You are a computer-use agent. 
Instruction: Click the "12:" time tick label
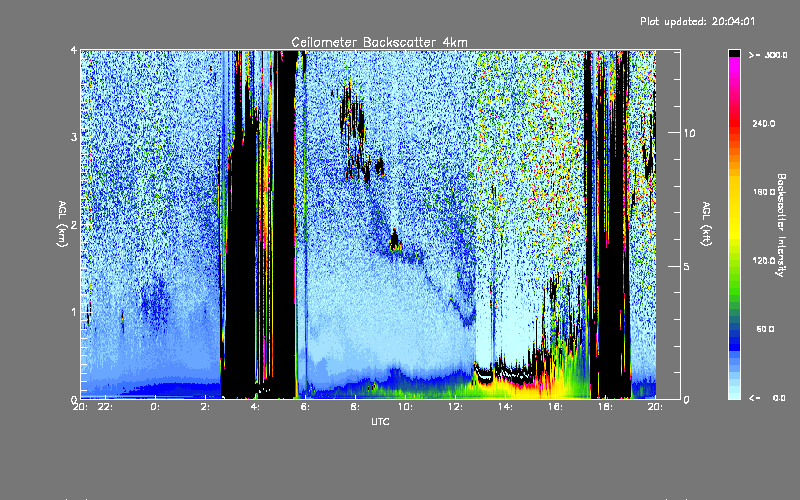tap(456, 407)
